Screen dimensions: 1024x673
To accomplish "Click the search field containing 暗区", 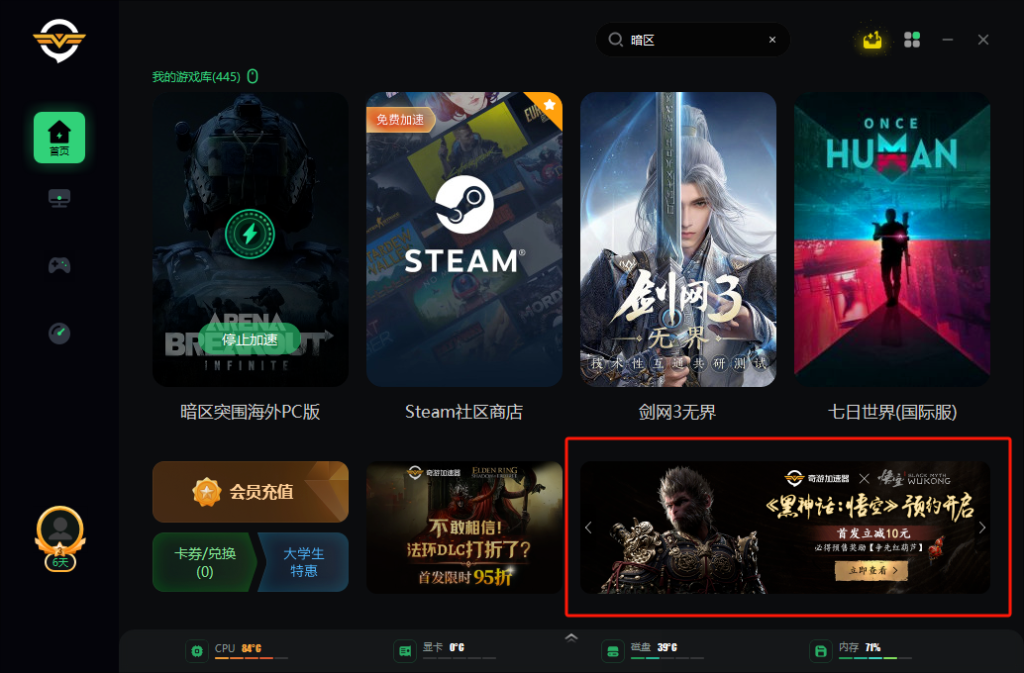I will tap(692, 40).
